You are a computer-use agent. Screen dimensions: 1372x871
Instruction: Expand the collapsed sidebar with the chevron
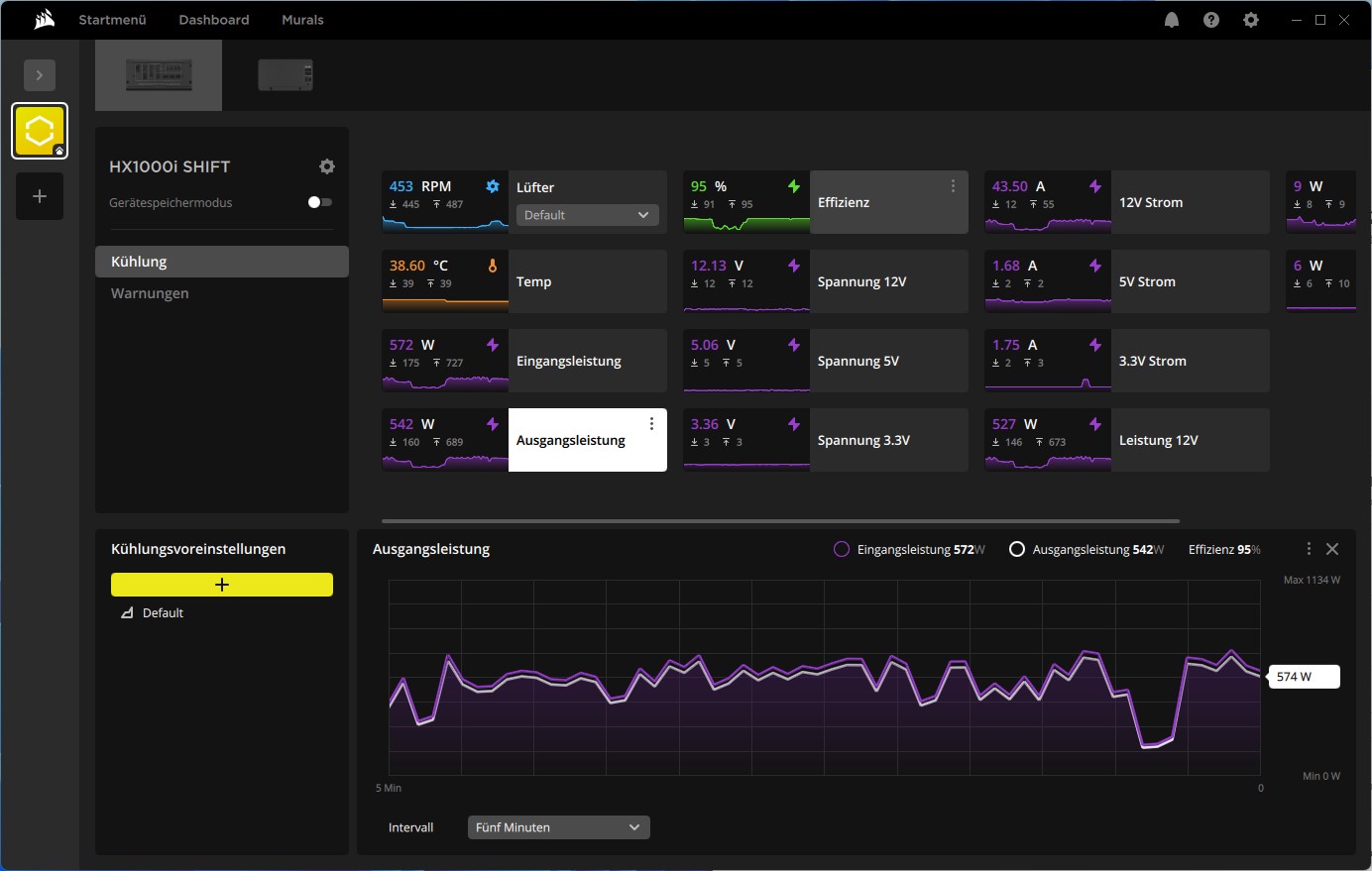point(40,74)
